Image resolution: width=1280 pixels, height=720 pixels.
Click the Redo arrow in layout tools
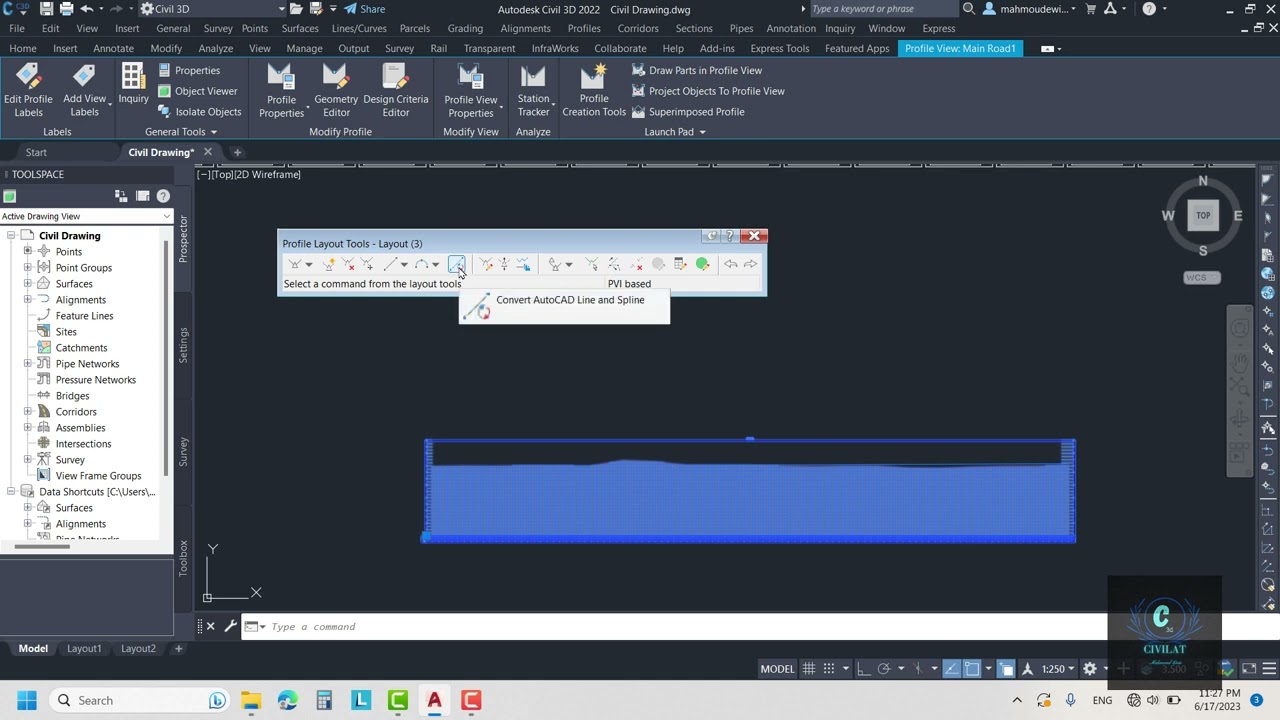tap(750, 264)
